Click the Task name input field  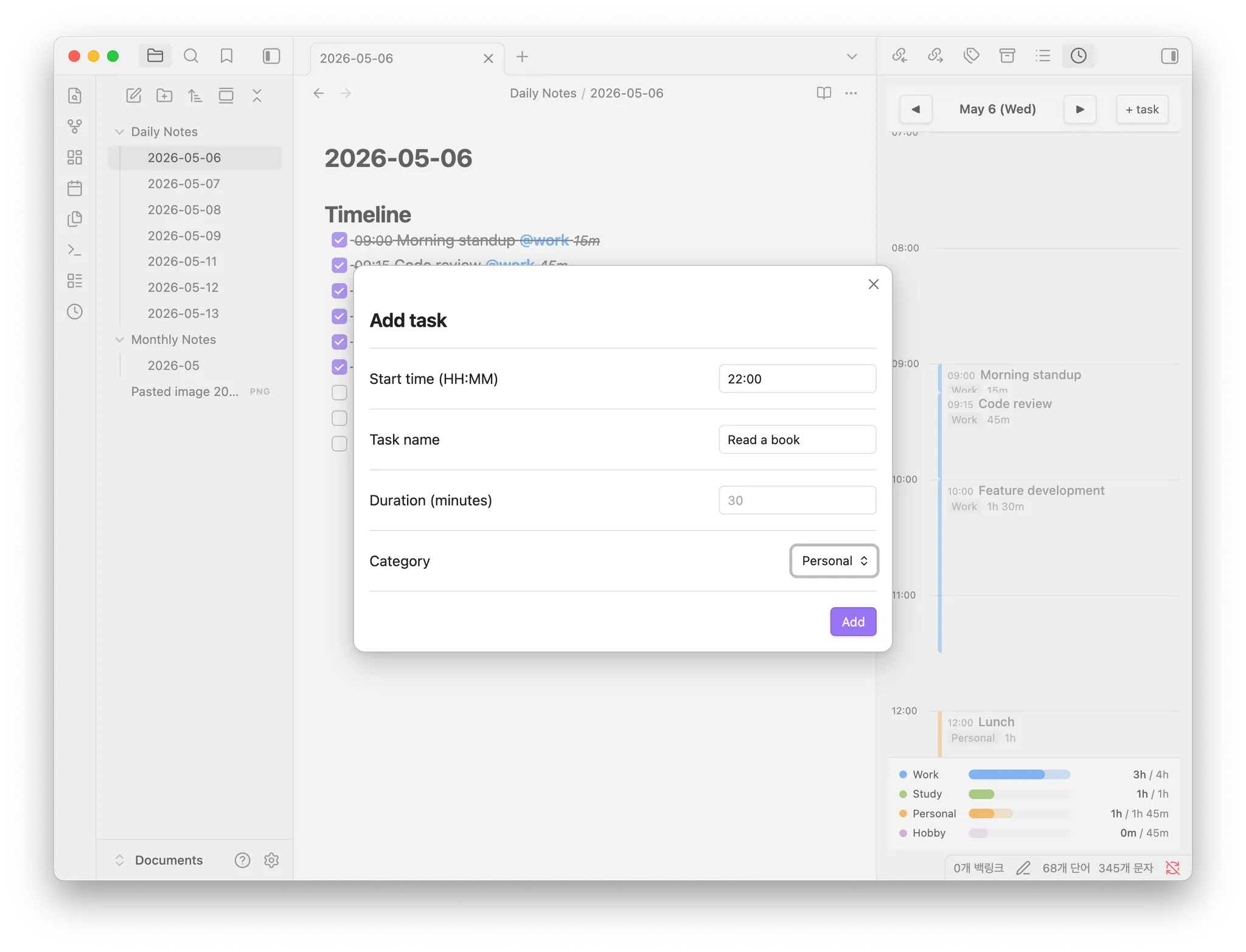(797, 440)
